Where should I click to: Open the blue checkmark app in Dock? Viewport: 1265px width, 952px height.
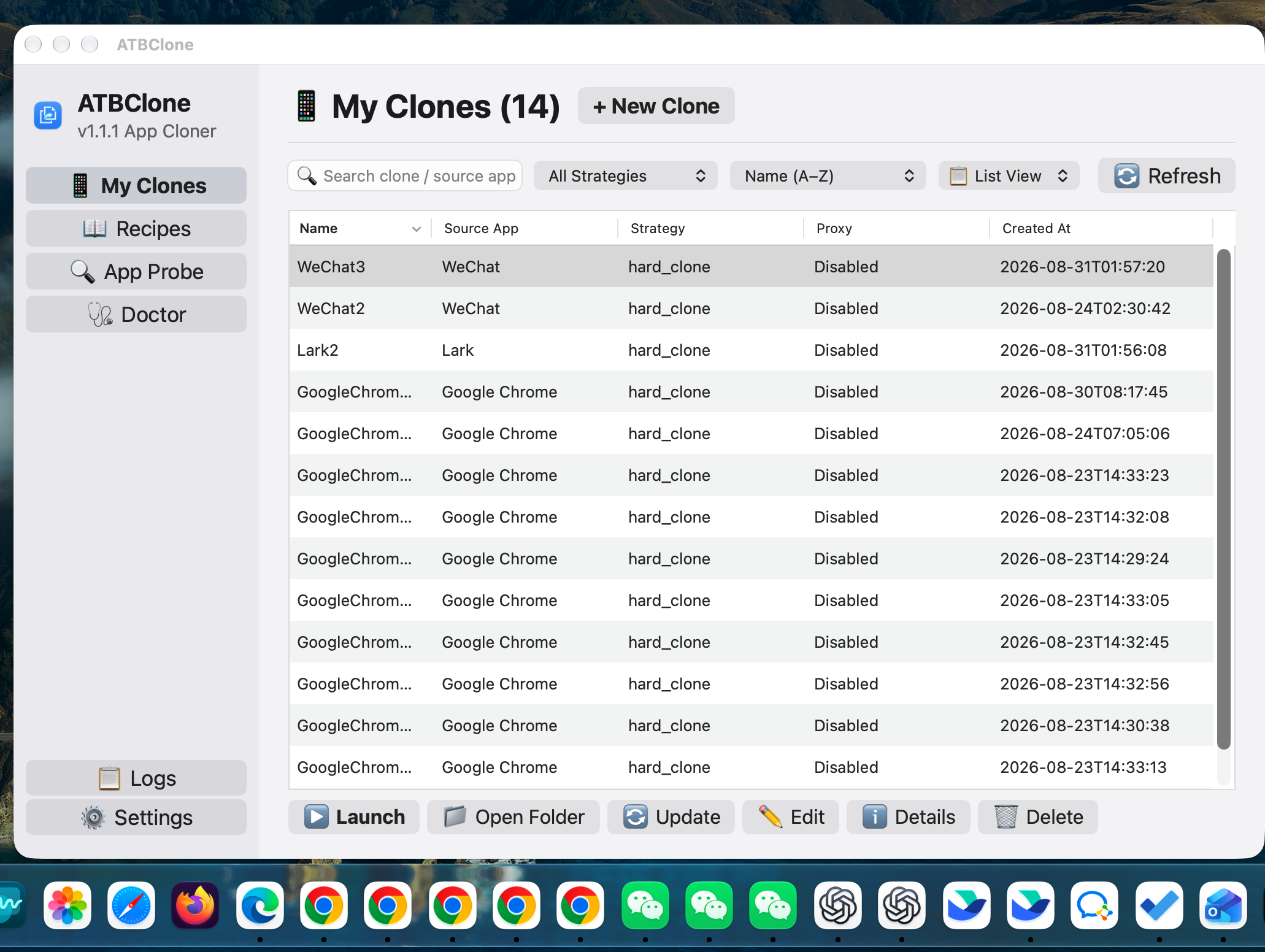[1159, 905]
